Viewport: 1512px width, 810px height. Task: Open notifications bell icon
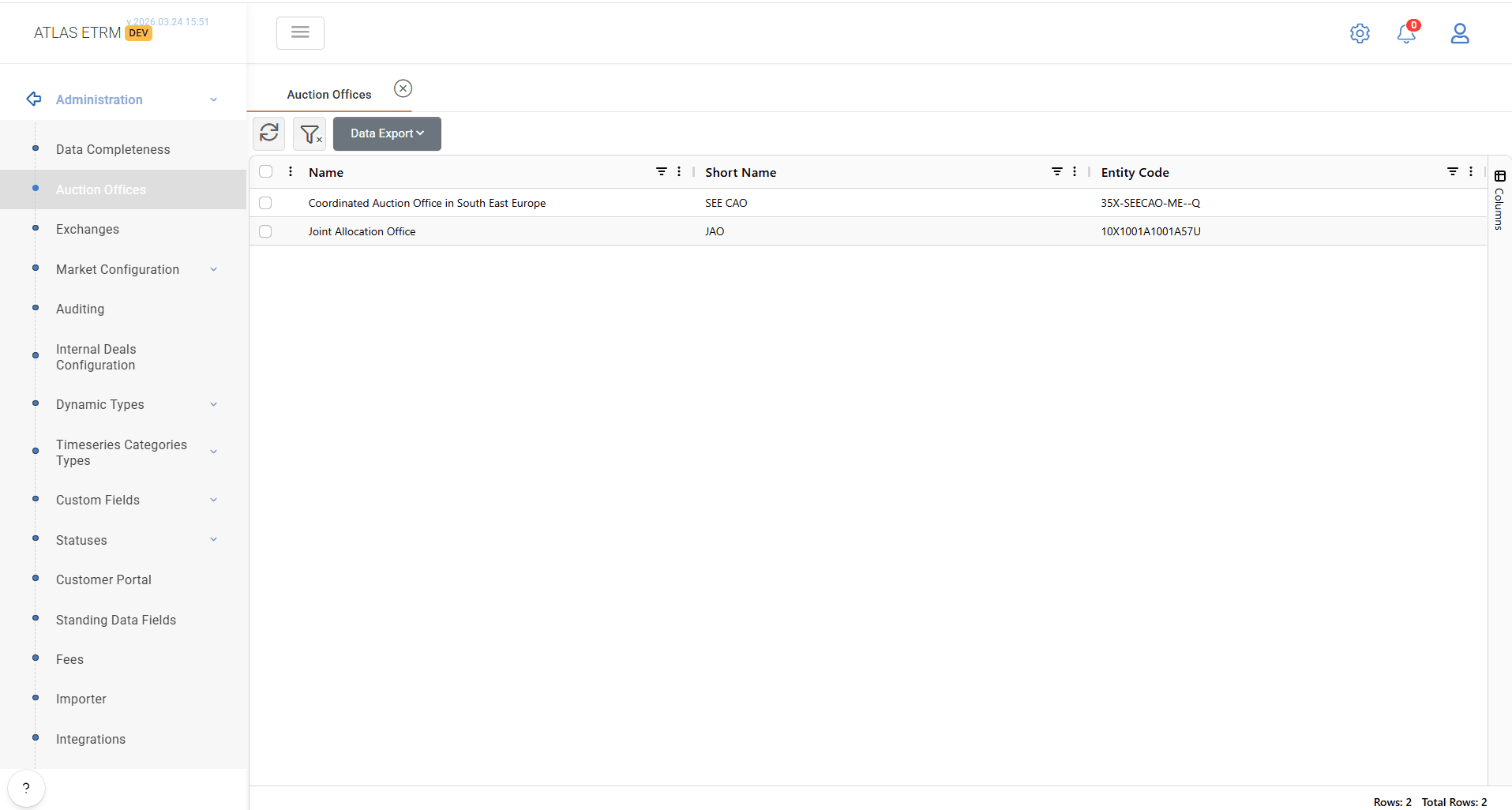tap(1407, 33)
